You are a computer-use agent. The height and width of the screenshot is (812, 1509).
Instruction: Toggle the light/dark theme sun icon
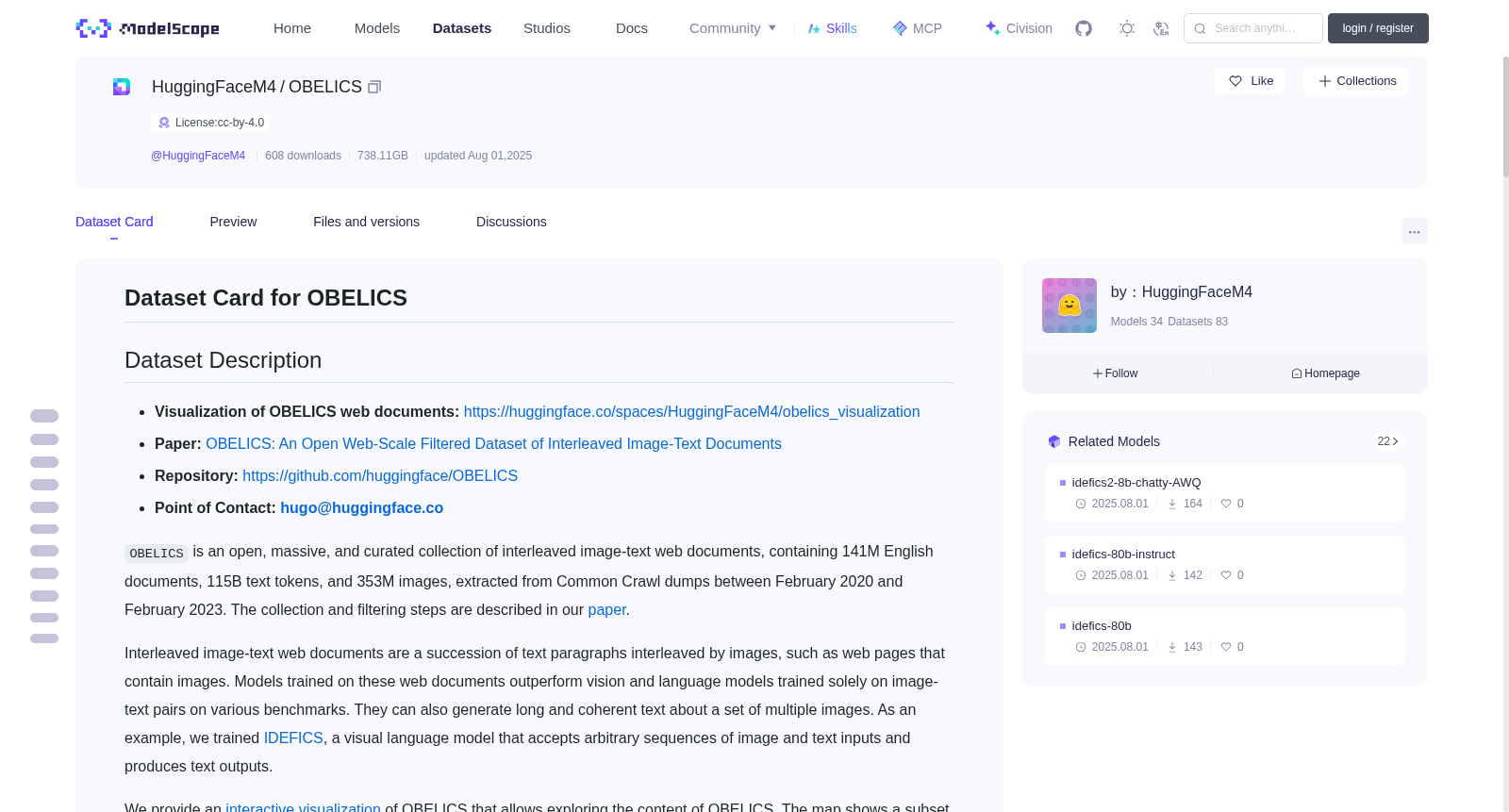click(x=1127, y=28)
